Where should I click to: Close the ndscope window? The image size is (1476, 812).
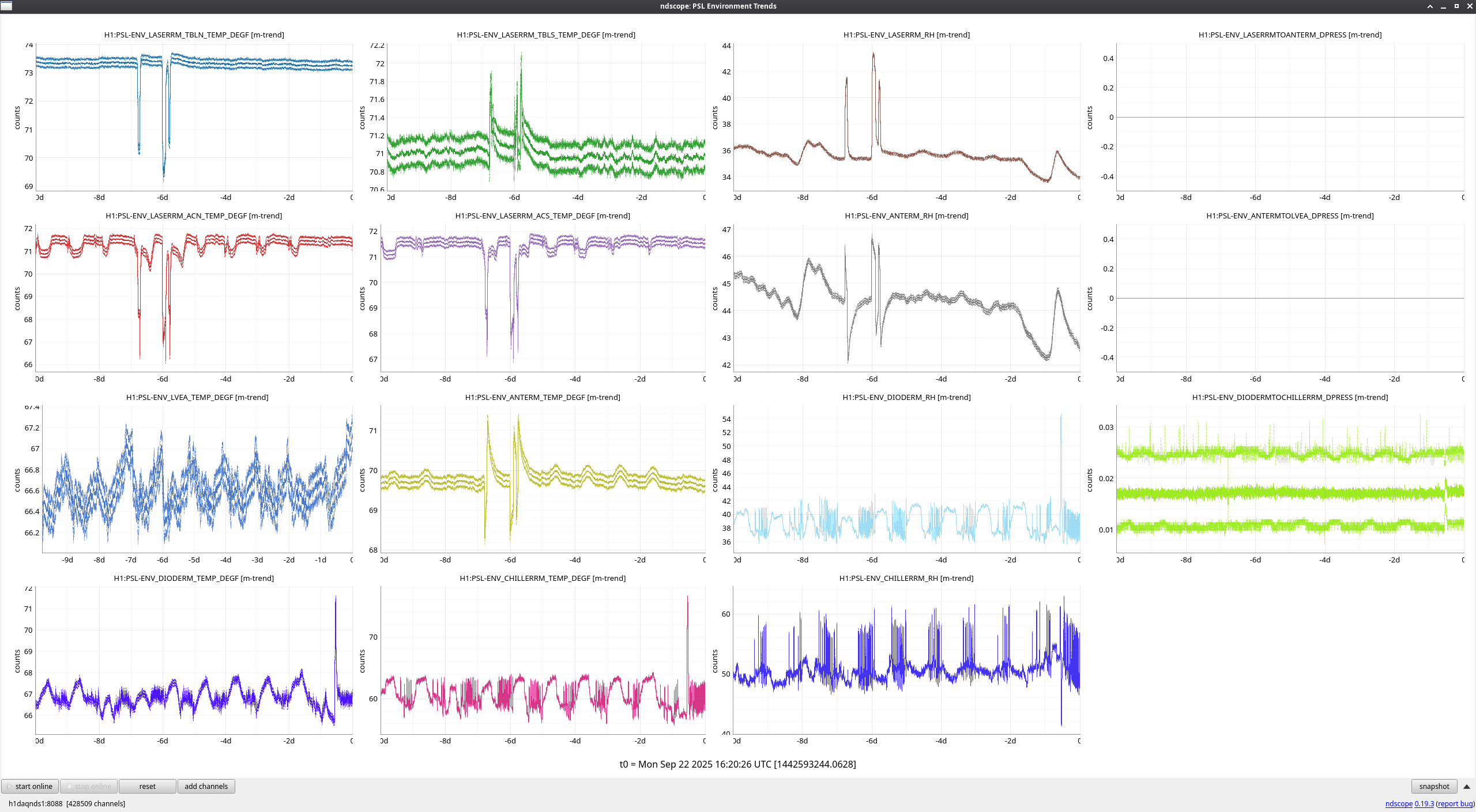pos(1469,6)
